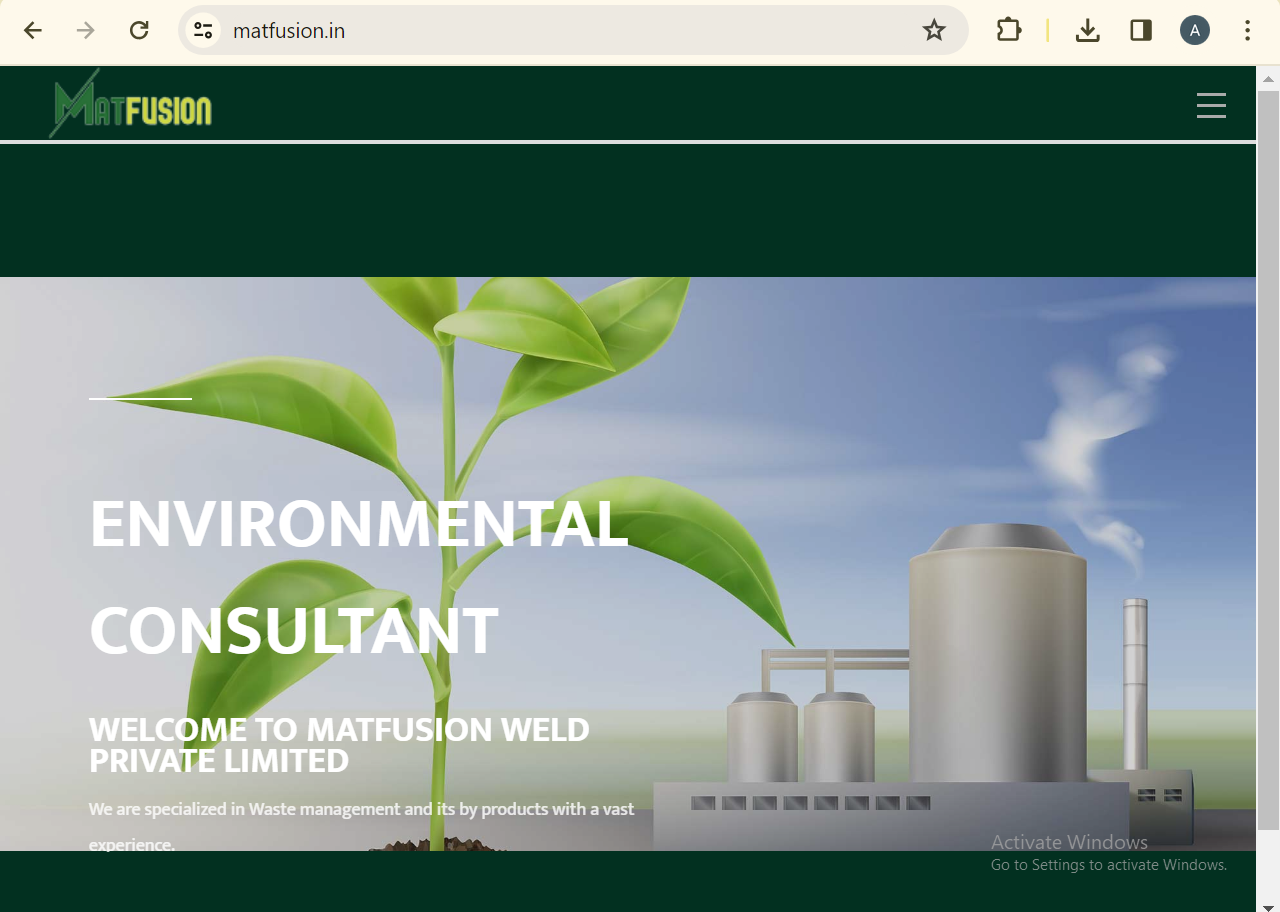Click "WELCOME TO MATFUSION WELD PRIVATE LIMITED" heading
1280x912 pixels.
point(339,745)
